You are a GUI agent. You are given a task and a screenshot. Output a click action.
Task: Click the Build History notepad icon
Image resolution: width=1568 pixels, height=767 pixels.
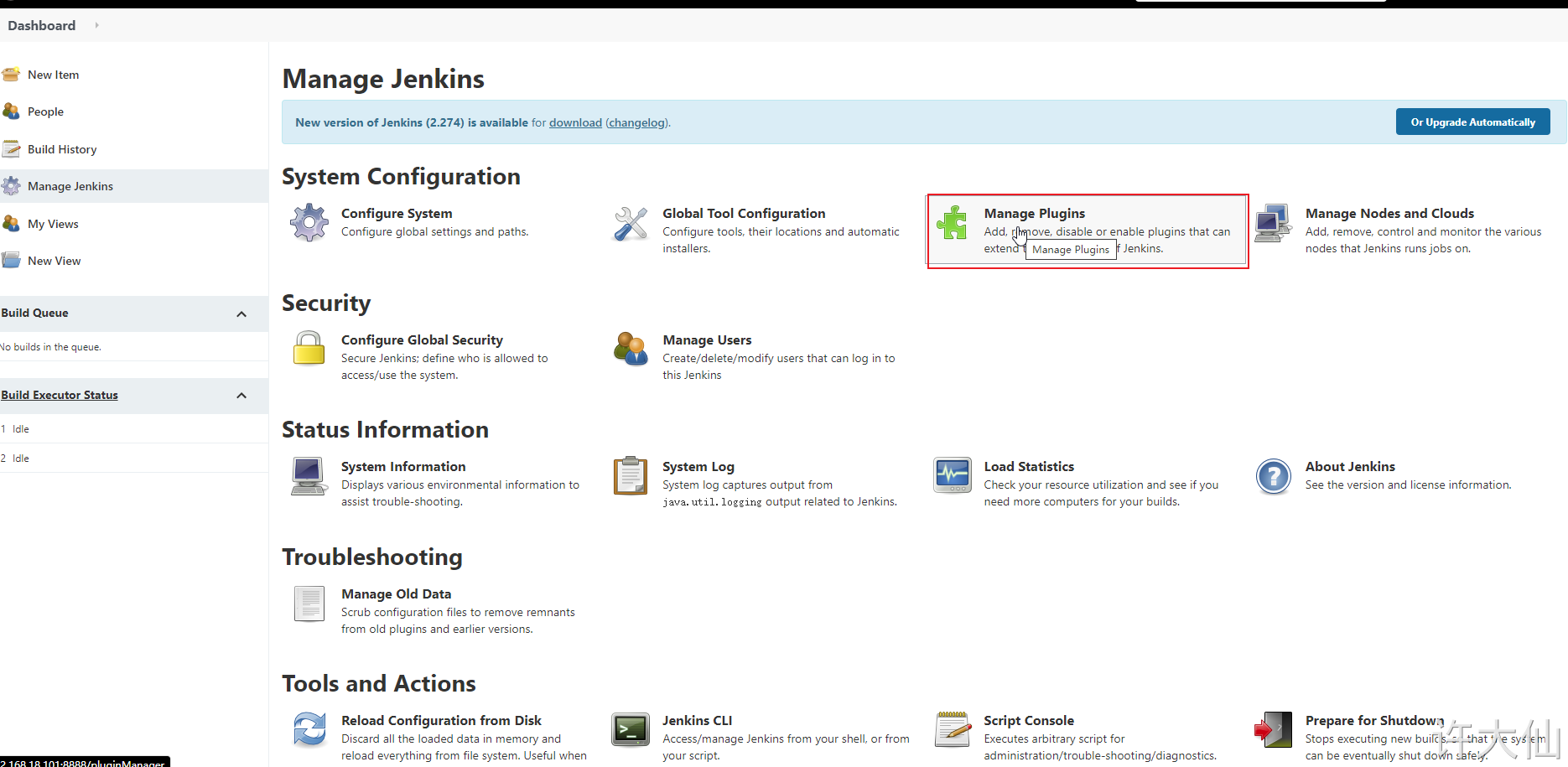(11, 149)
